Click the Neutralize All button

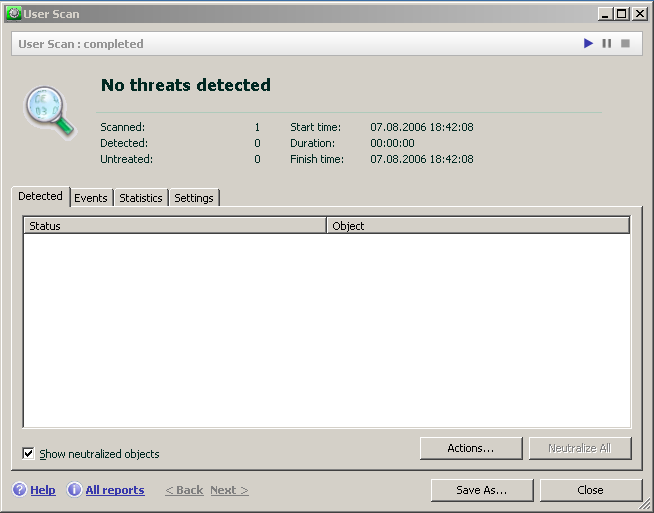click(580, 448)
